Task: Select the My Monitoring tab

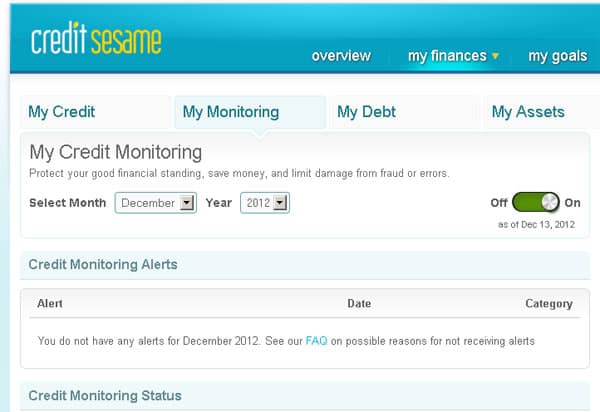Action: pyautogui.click(x=231, y=112)
